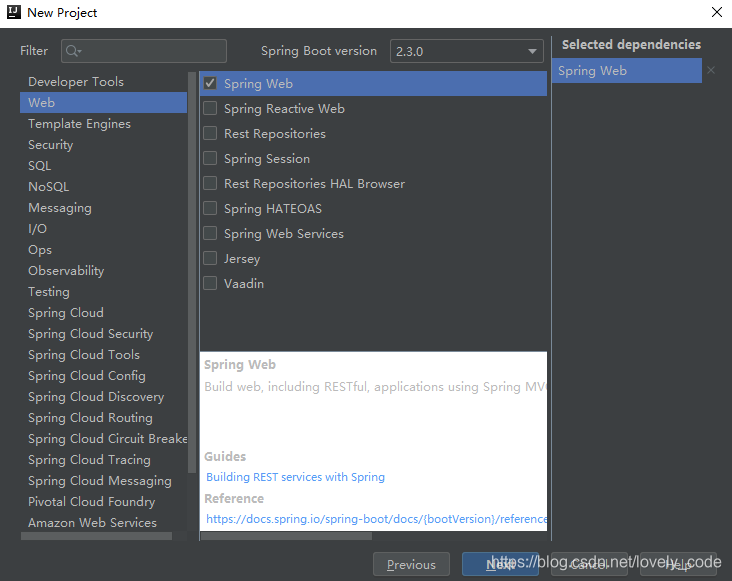Enable Rest Repositories HAL Browser
Screen dimensions: 732x581
tap(210, 183)
